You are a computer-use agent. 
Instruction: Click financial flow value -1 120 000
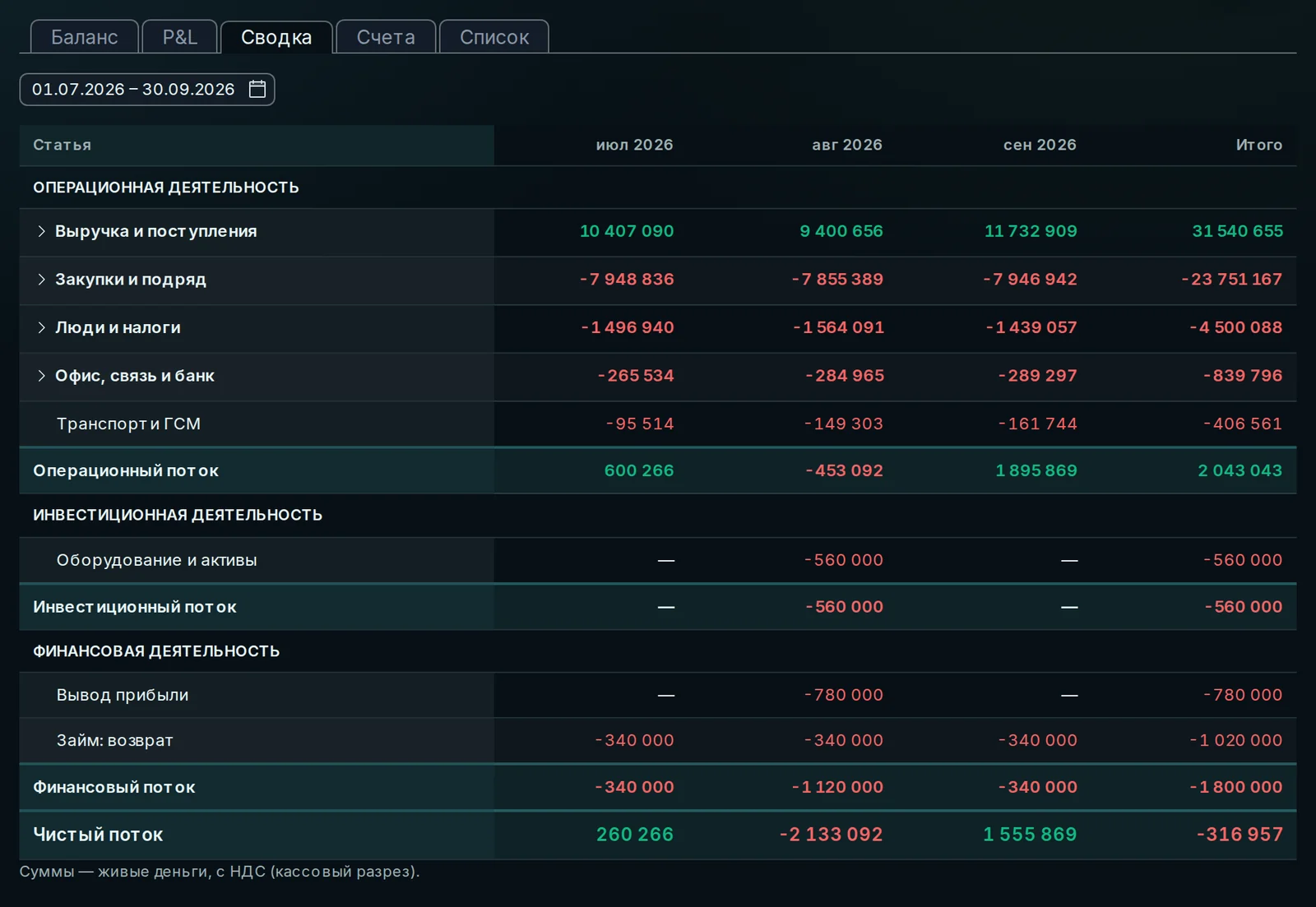point(837,787)
